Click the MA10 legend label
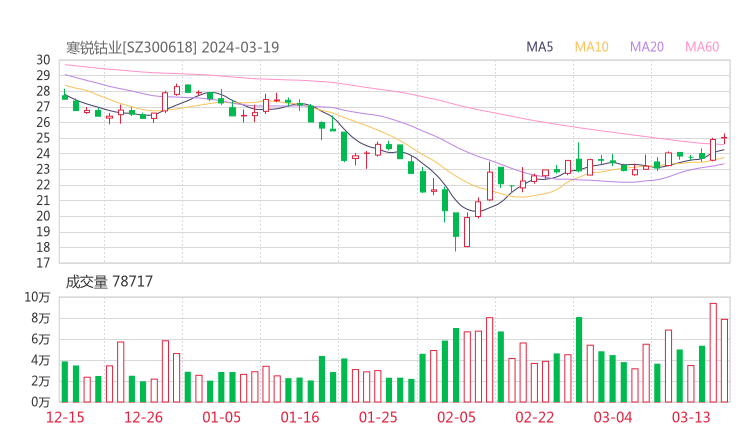The image size is (740, 440). click(x=591, y=47)
